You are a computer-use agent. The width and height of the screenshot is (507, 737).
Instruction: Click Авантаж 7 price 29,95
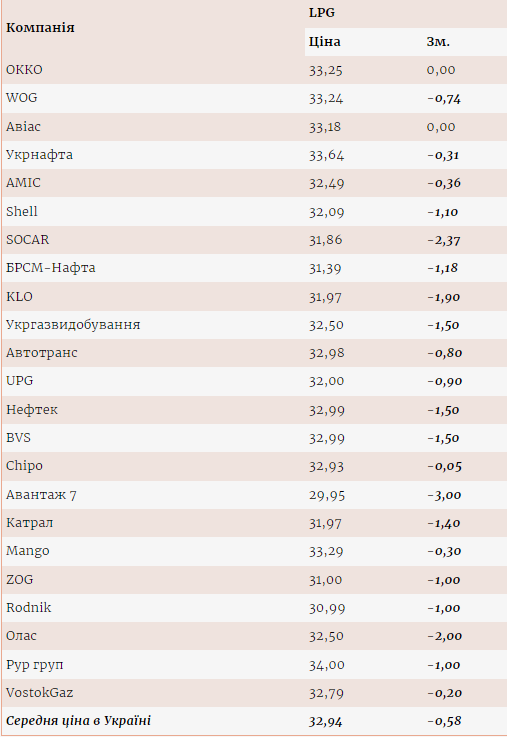[x=327, y=495]
